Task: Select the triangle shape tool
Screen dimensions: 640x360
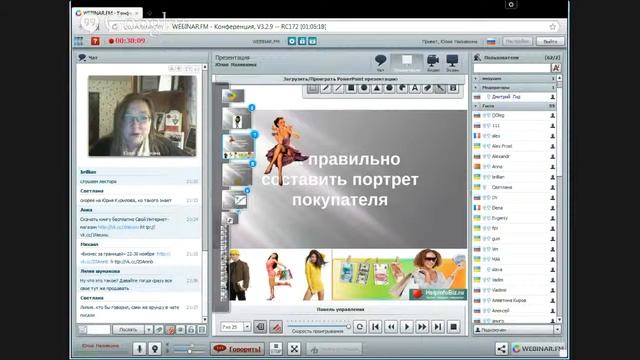Action: pyautogui.click(x=377, y=88)
